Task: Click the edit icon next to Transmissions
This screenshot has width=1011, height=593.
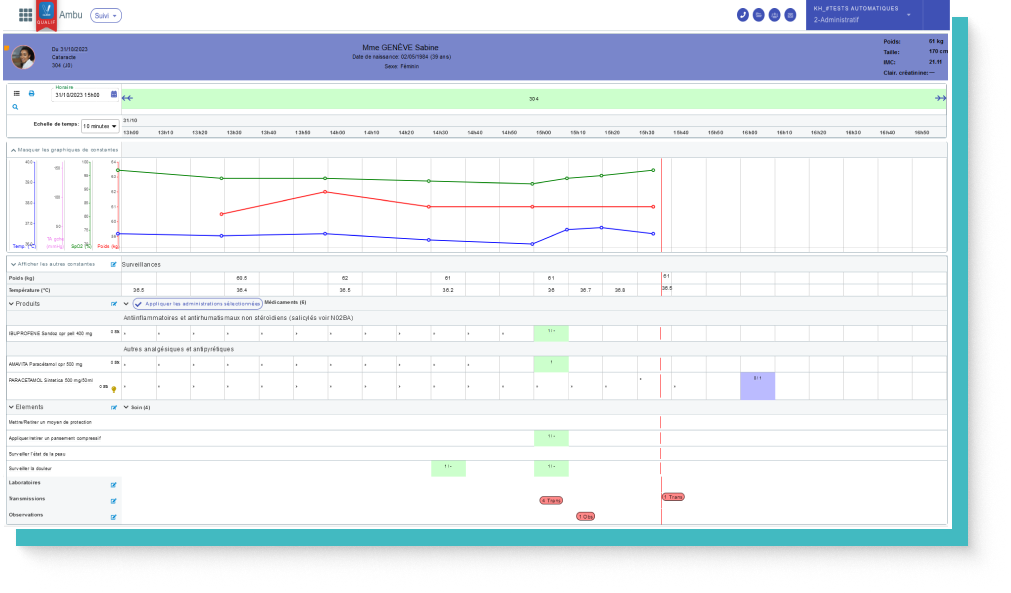Action: coord(114,501)
